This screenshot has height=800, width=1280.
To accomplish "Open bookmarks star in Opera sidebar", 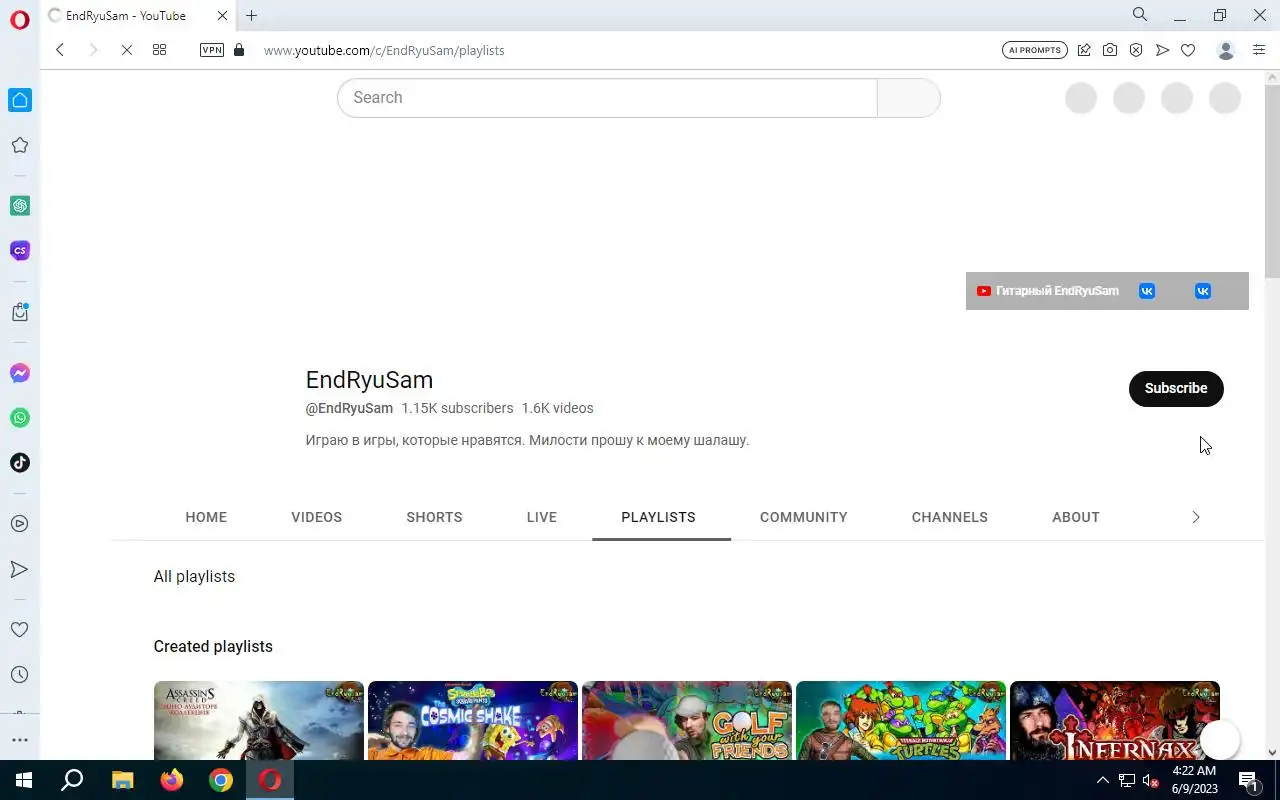I will [20, 145].
